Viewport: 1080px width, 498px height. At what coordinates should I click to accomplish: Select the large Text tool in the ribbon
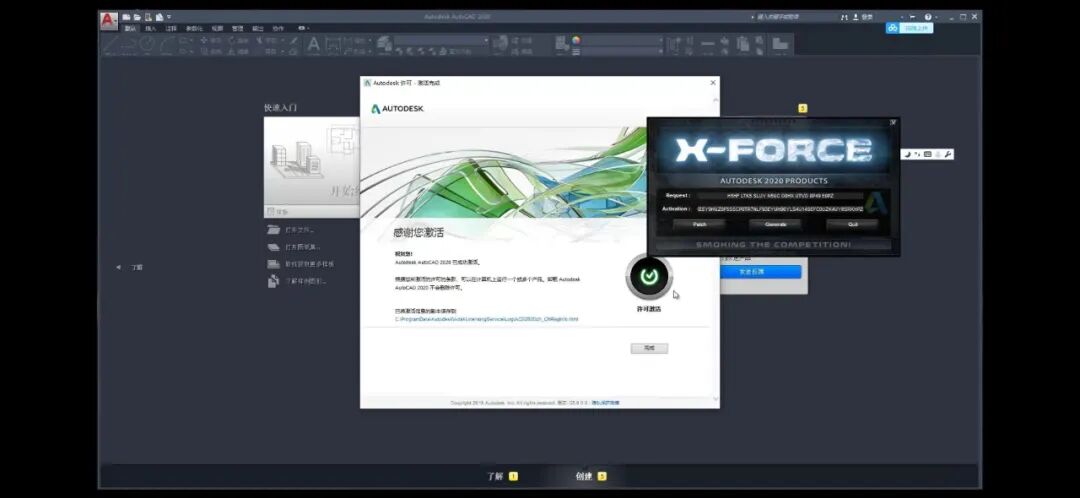pyautogui.click(x=313, y=44)
